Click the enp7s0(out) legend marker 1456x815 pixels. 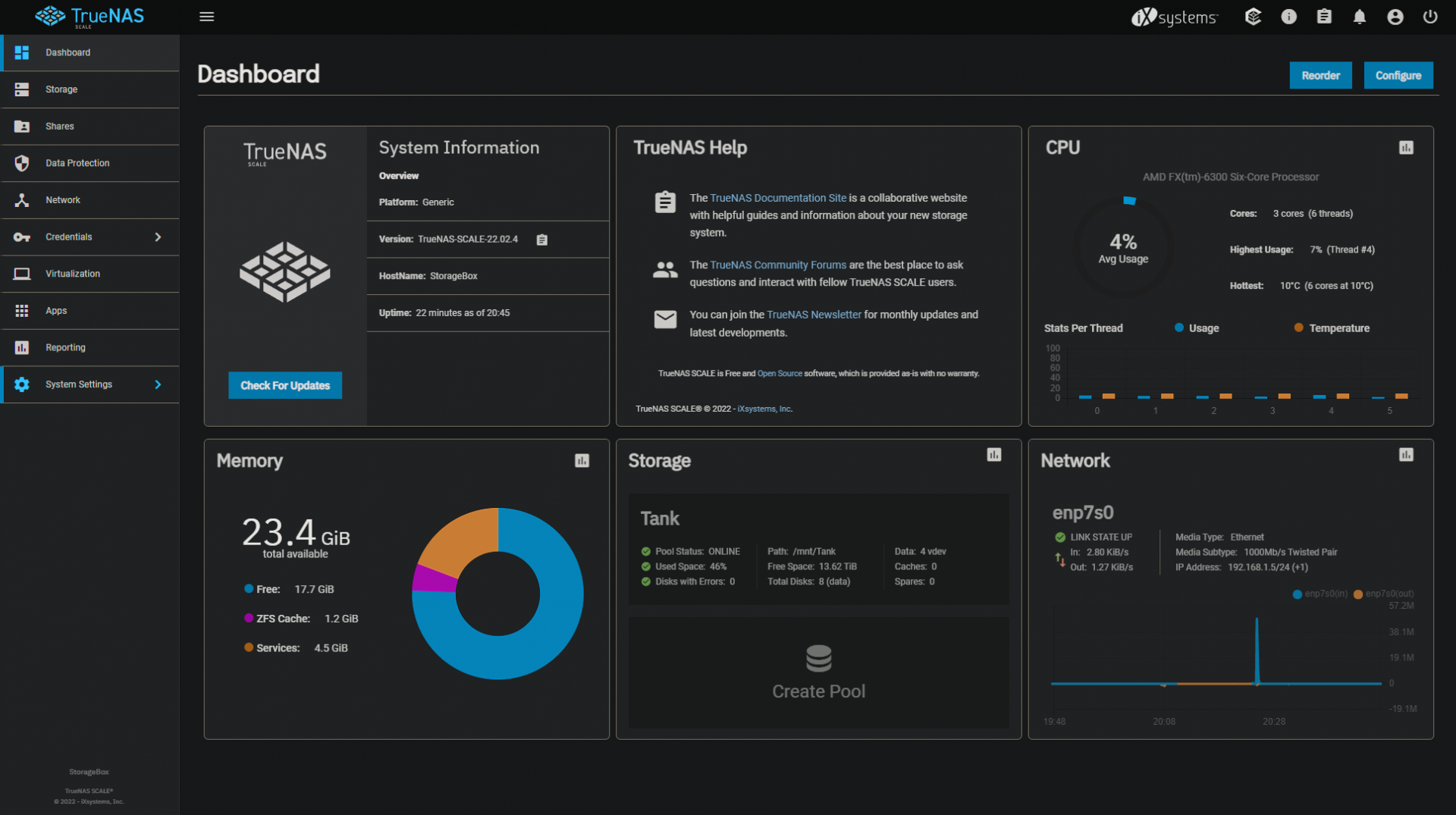click(x=1358, y=594)
